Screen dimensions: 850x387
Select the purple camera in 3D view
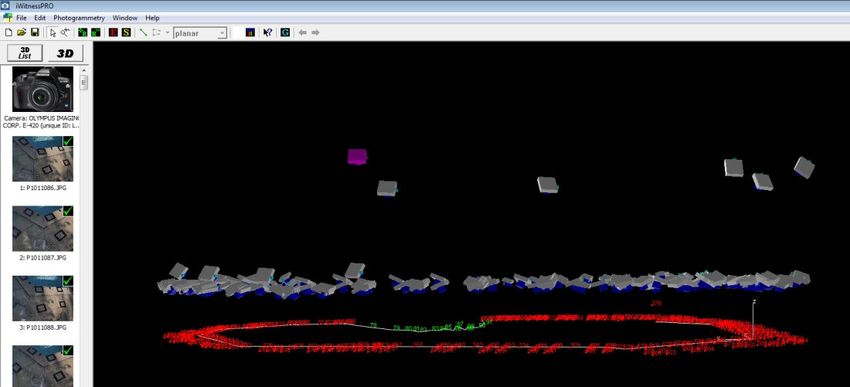click(357, 157)
